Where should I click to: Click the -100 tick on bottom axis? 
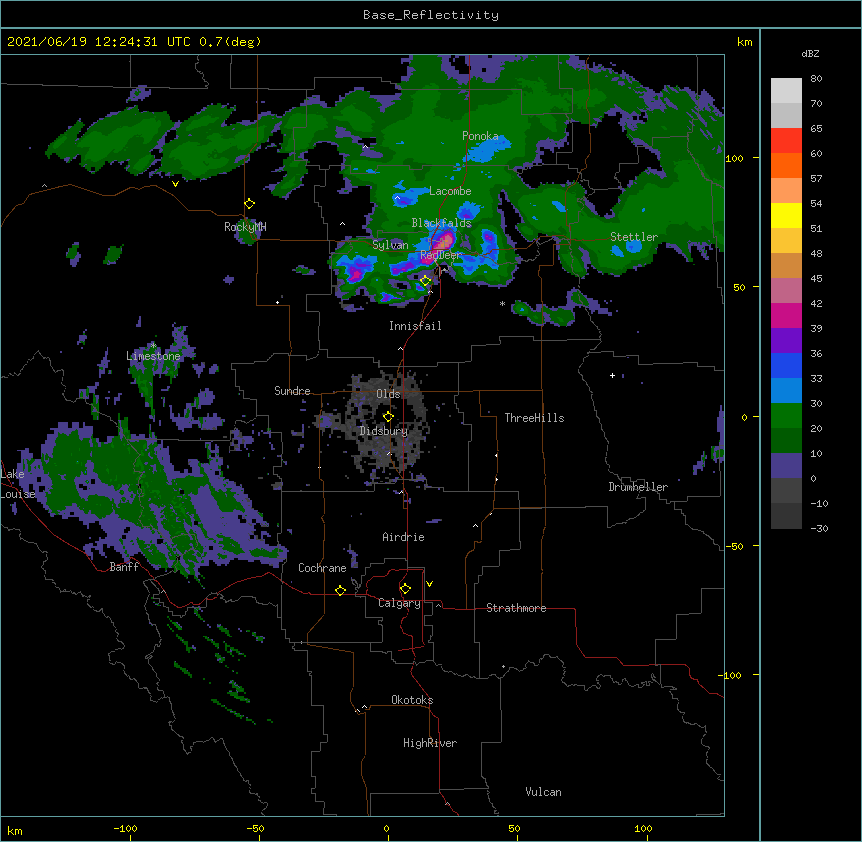125,828
